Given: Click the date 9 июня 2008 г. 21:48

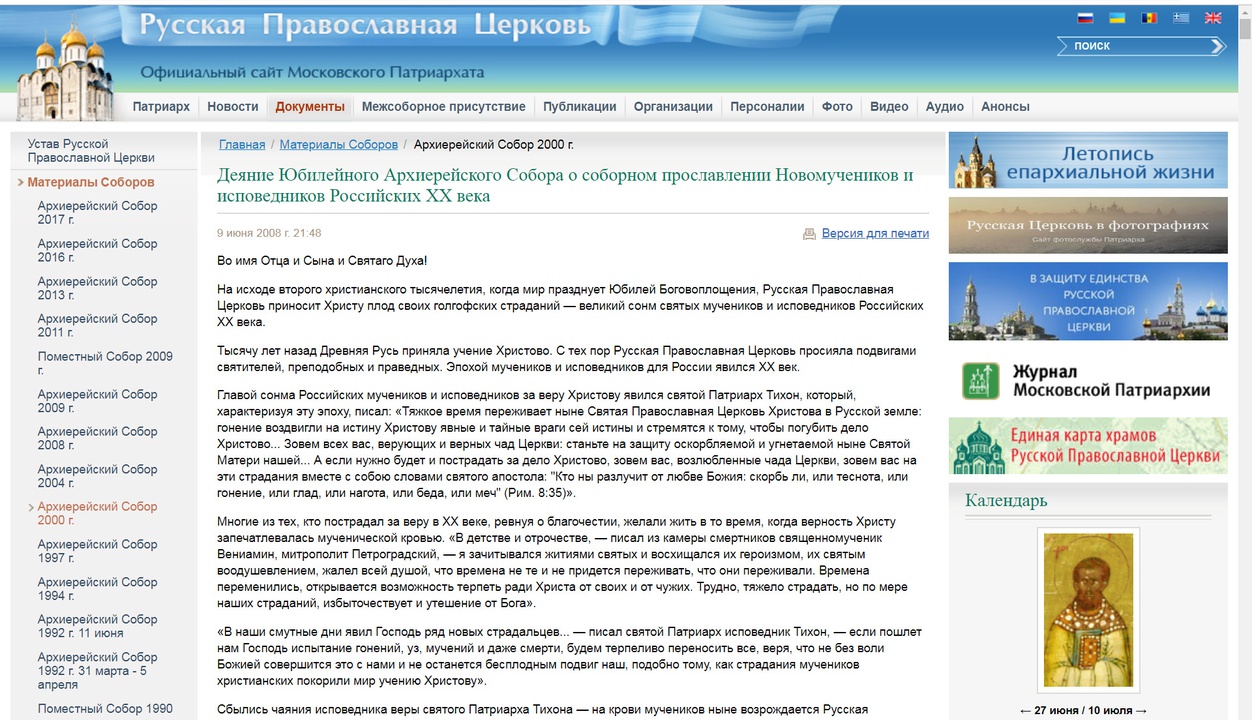Looking at the screenshot, I should 269,233.
